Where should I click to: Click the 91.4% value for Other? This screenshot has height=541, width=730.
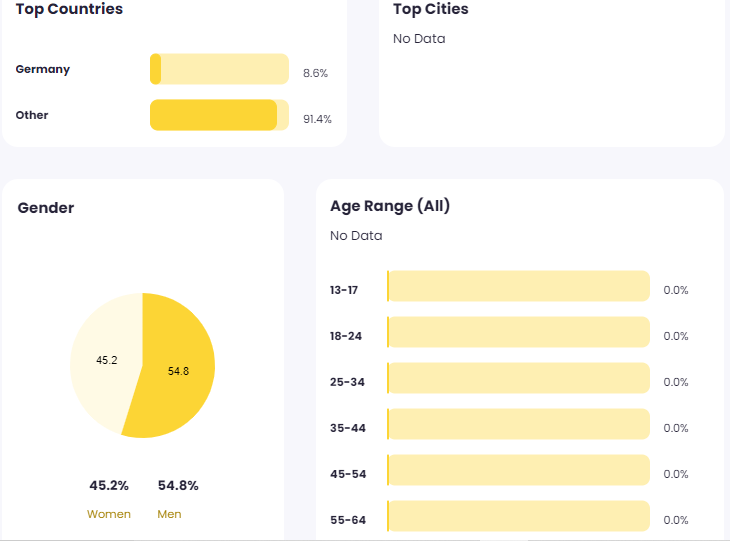317,119
